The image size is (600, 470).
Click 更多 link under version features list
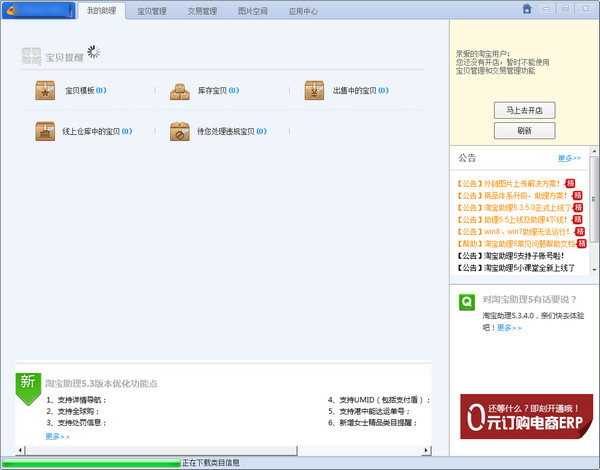click(57, 436)
